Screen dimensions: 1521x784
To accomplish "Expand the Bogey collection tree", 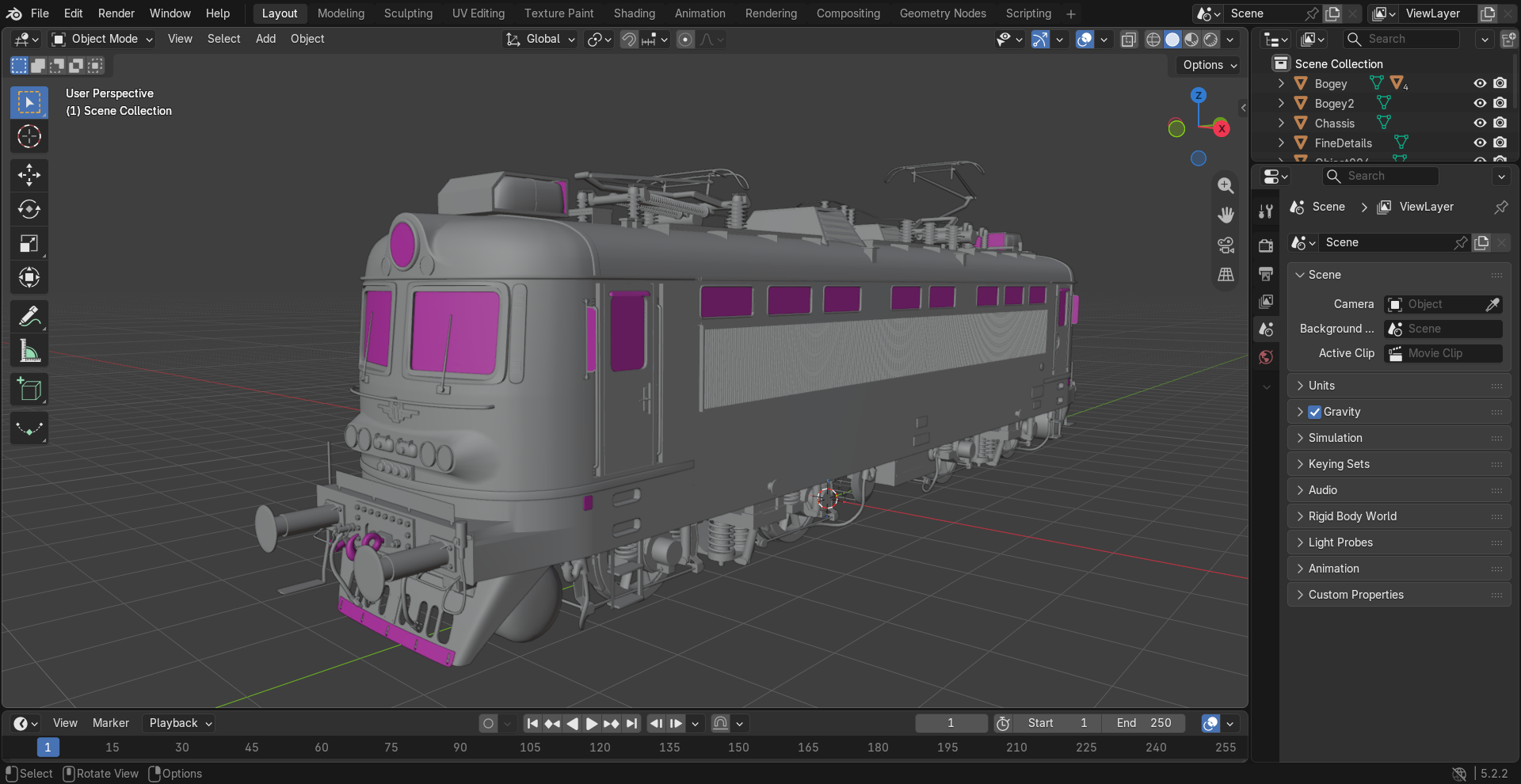I will (x=1281, y=83).
